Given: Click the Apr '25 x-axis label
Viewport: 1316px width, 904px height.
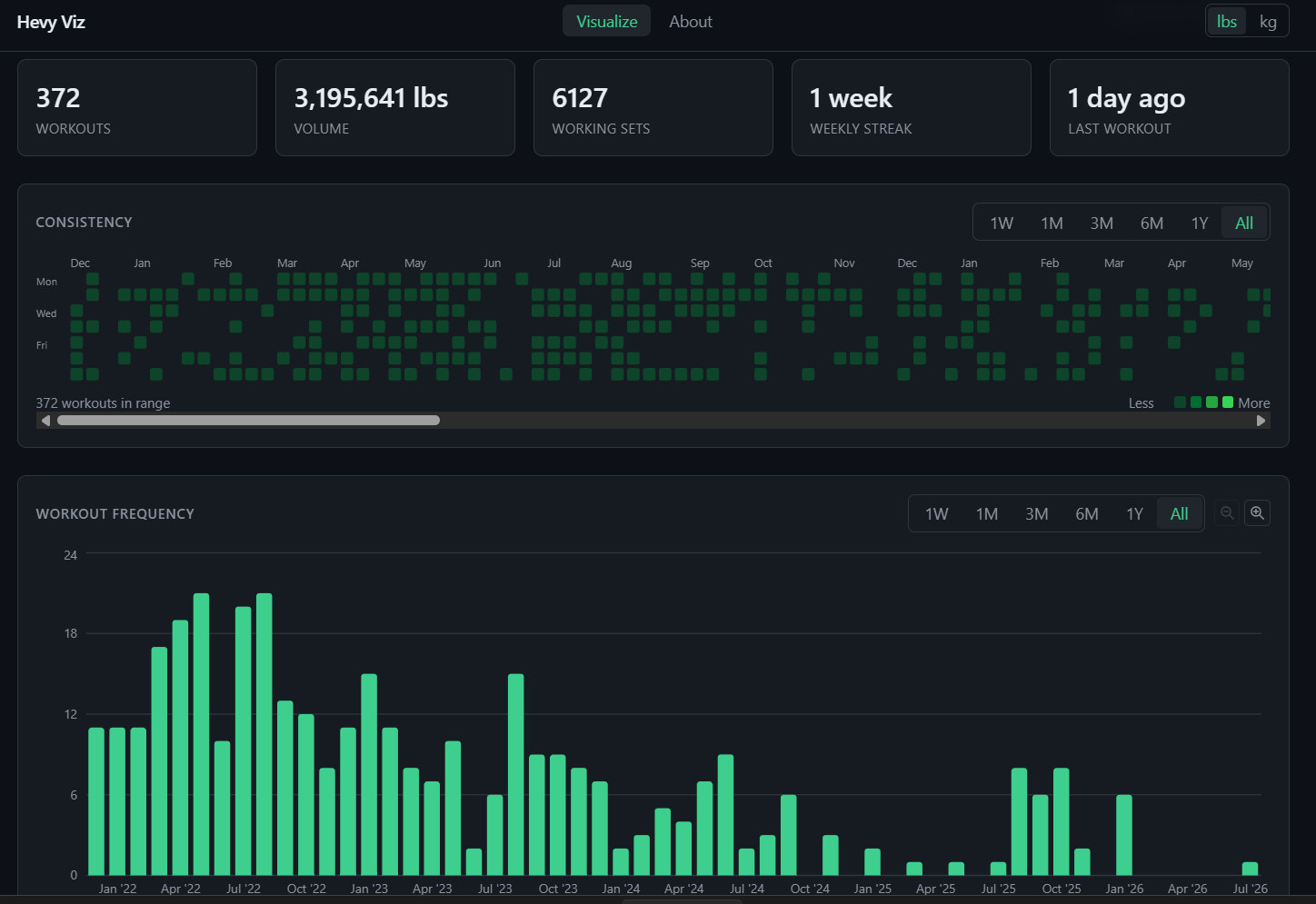Looking at the screenshot, I should pos(936,889).
